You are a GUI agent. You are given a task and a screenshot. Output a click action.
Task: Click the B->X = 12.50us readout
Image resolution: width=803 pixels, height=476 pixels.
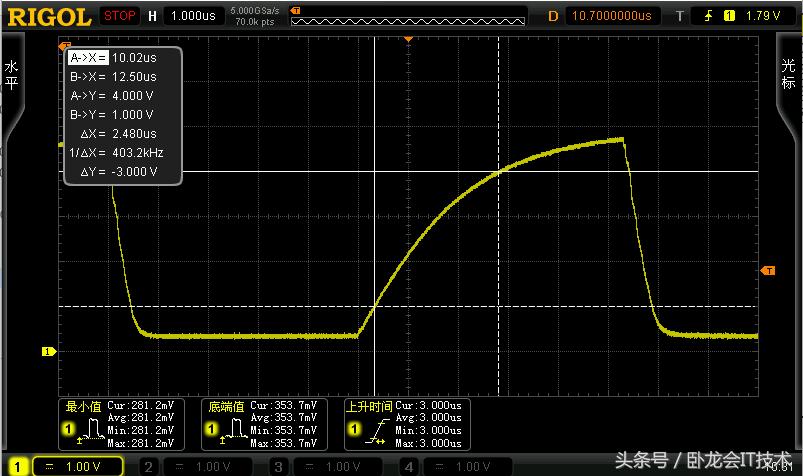tap(113, 77)
